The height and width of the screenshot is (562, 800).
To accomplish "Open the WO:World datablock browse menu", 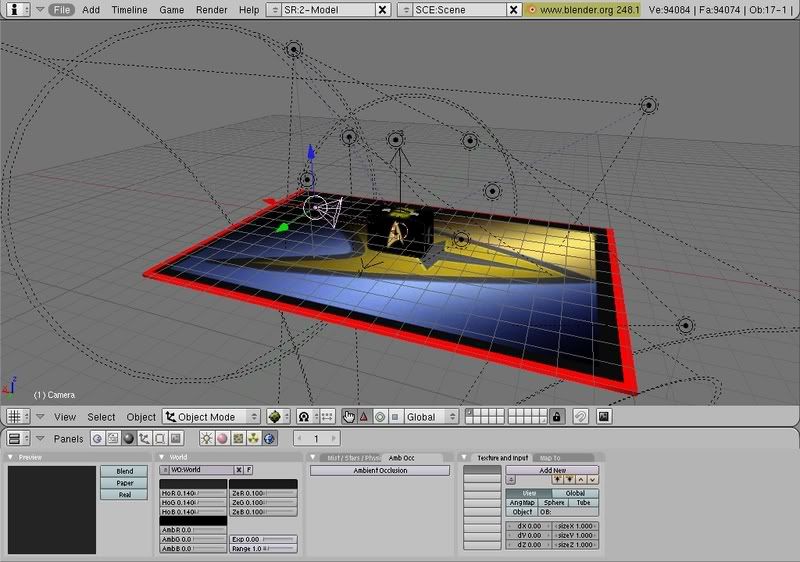I will click(164, 470).
